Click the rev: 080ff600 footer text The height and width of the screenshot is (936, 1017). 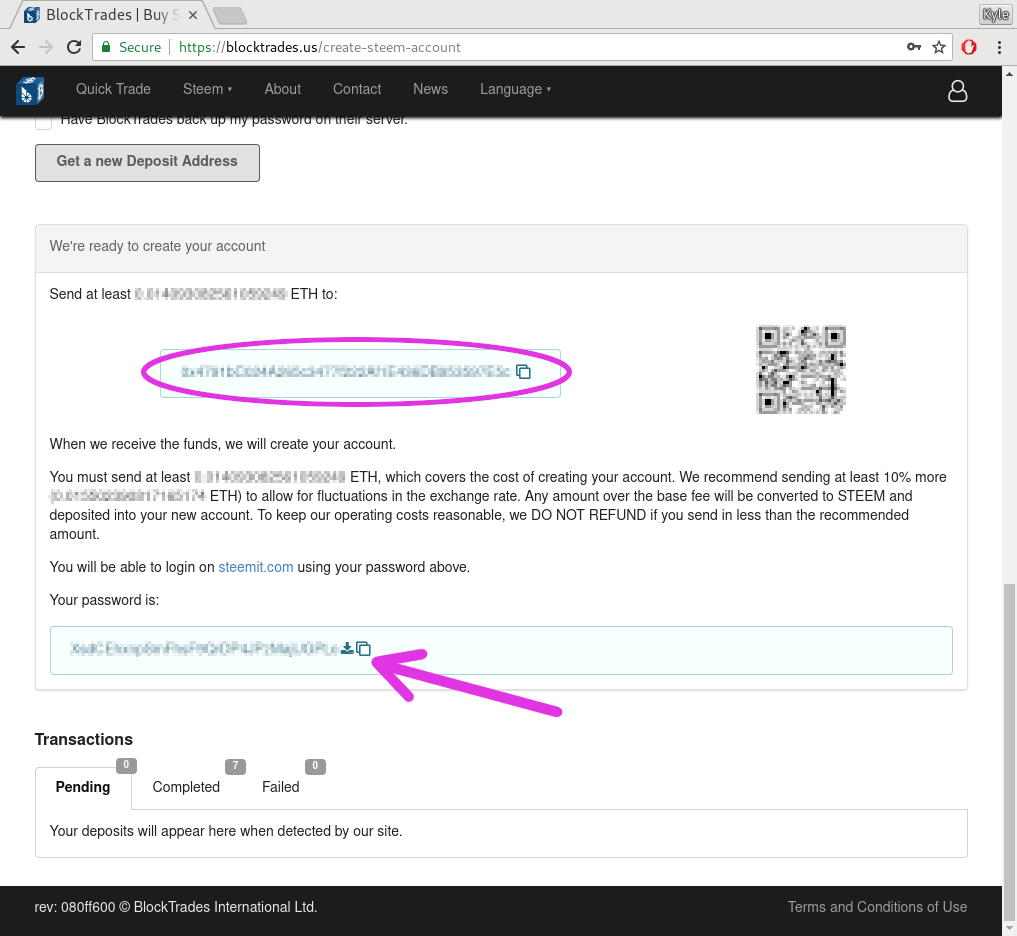176,907
